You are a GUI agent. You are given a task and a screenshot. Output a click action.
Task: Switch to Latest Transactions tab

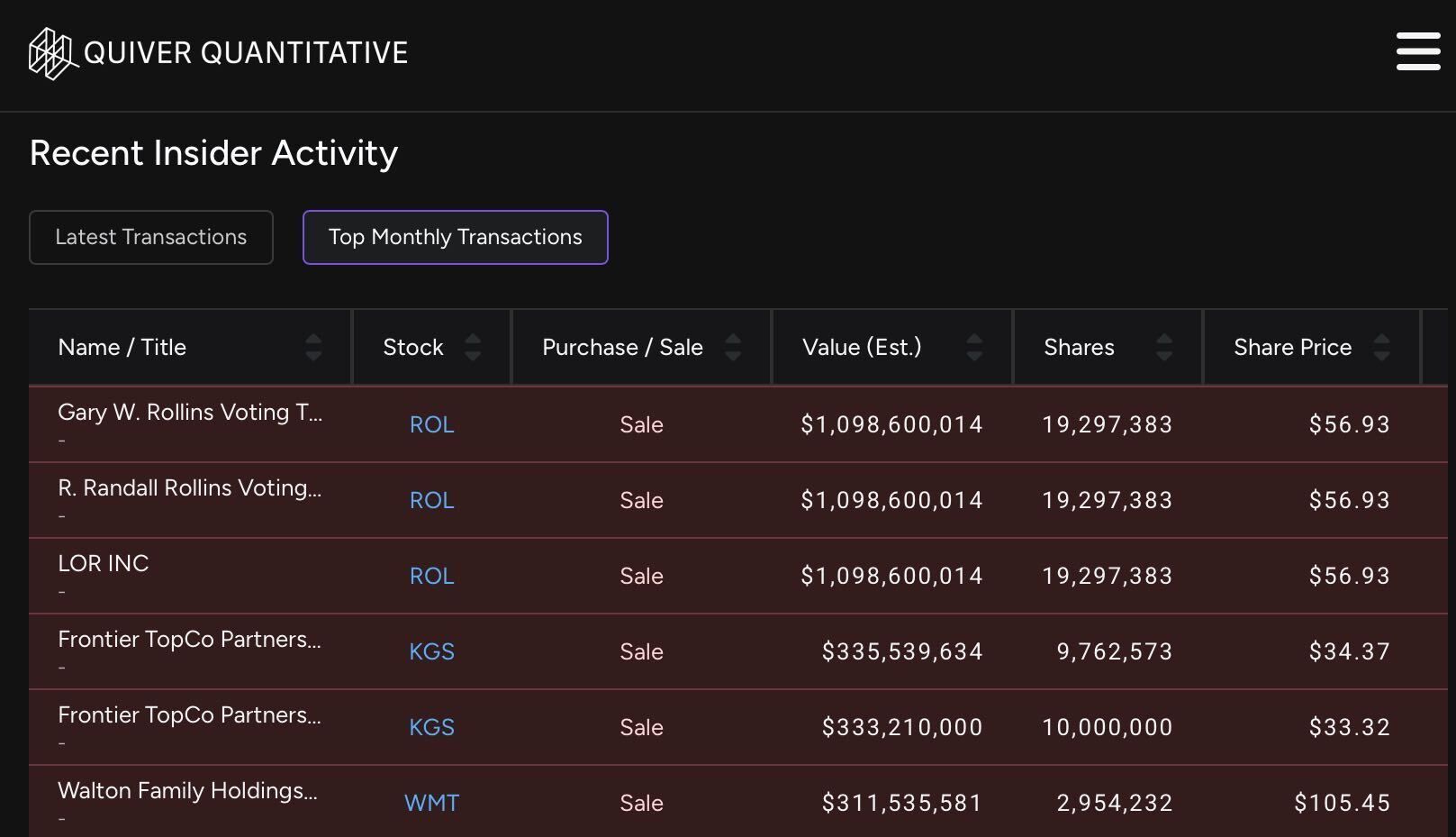point(151,238)
